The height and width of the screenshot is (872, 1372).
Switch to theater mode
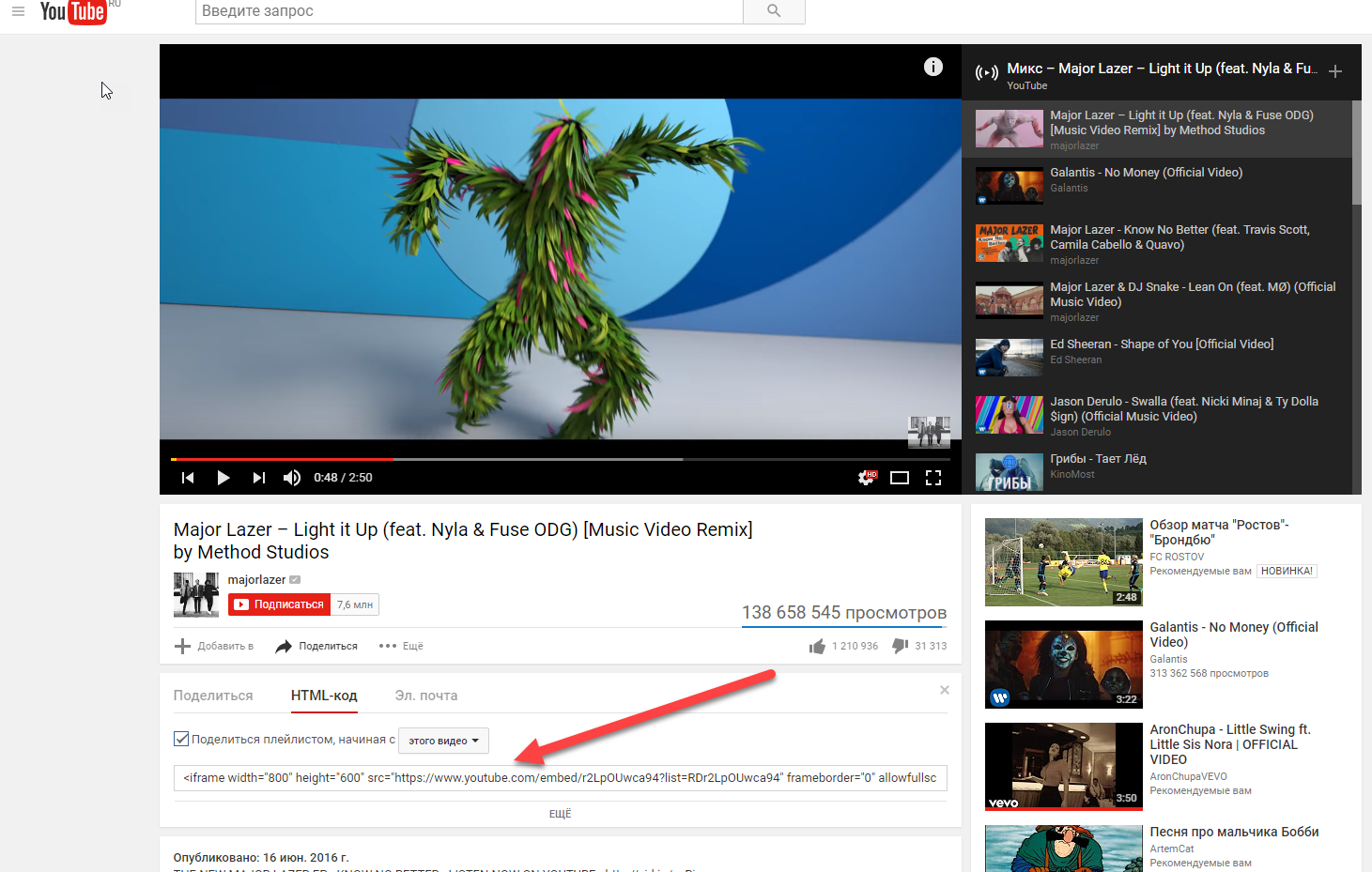click(x=900, y=478)
